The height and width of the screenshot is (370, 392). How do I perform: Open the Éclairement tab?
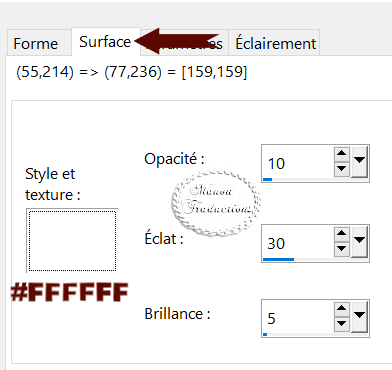(x=275, y=43)
